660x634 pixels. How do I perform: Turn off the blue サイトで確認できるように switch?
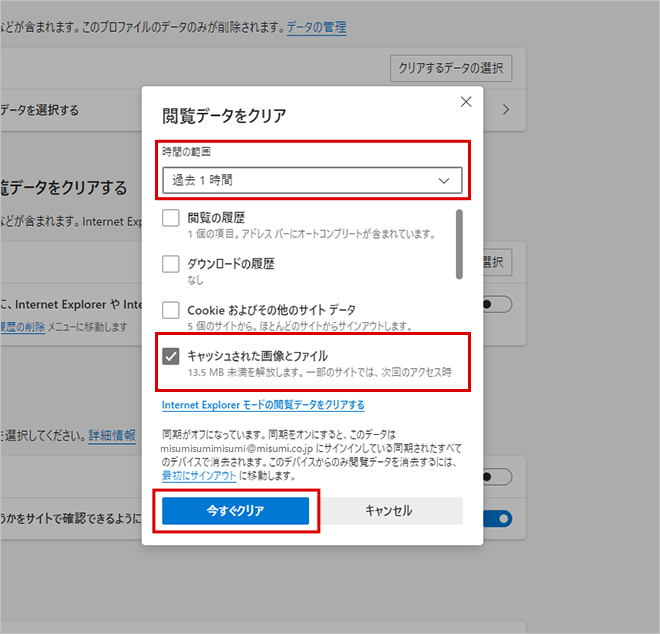pyautogui.click(x=497, y=518)
